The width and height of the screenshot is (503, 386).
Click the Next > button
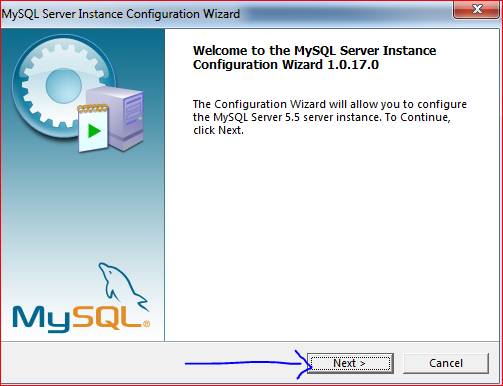pos(350,363)
